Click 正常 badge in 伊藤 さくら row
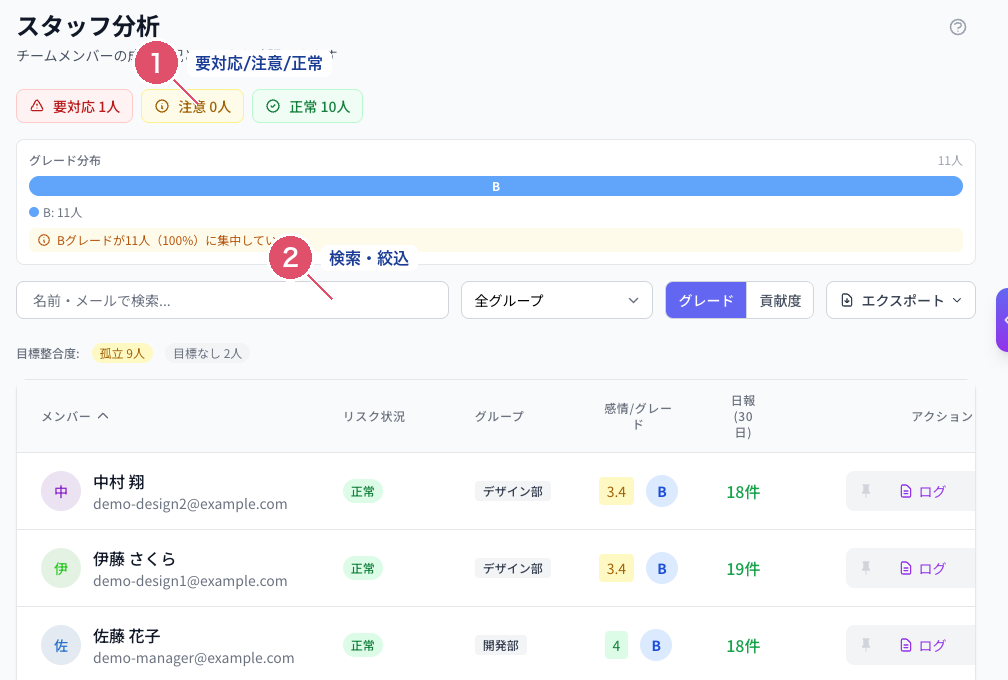Viewport: 1008px width, 680px height. pos(363,569)
